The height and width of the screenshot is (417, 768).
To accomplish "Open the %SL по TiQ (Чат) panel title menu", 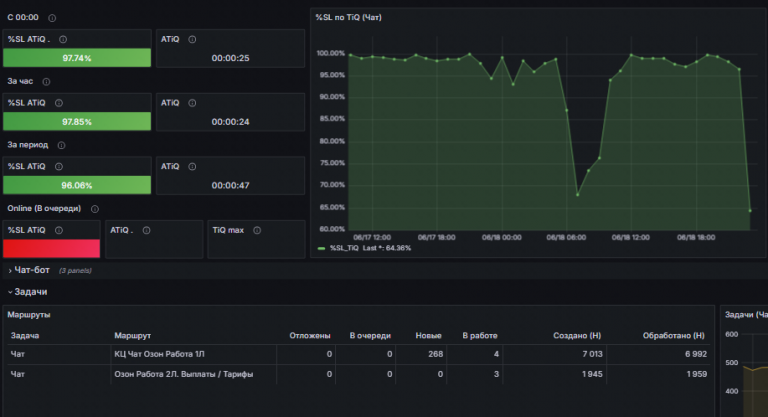I will (348, 18).
